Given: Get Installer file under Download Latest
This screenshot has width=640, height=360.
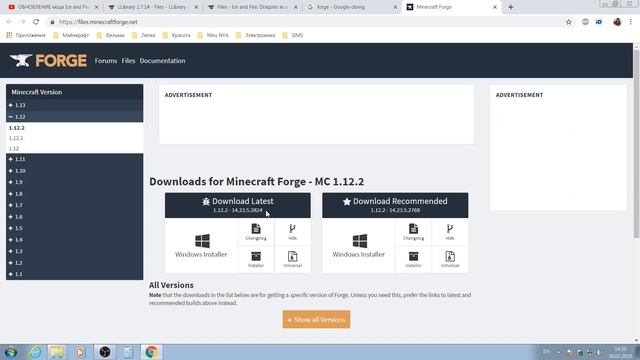Looking at the screenshot, I should 256,259.
